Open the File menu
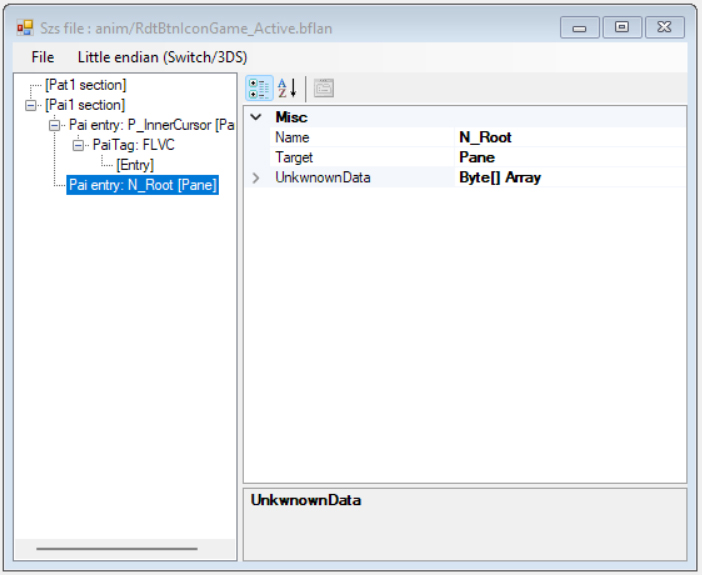Image resolution: width=702 pixels, height=575 pixels. [x=43, y=57]
